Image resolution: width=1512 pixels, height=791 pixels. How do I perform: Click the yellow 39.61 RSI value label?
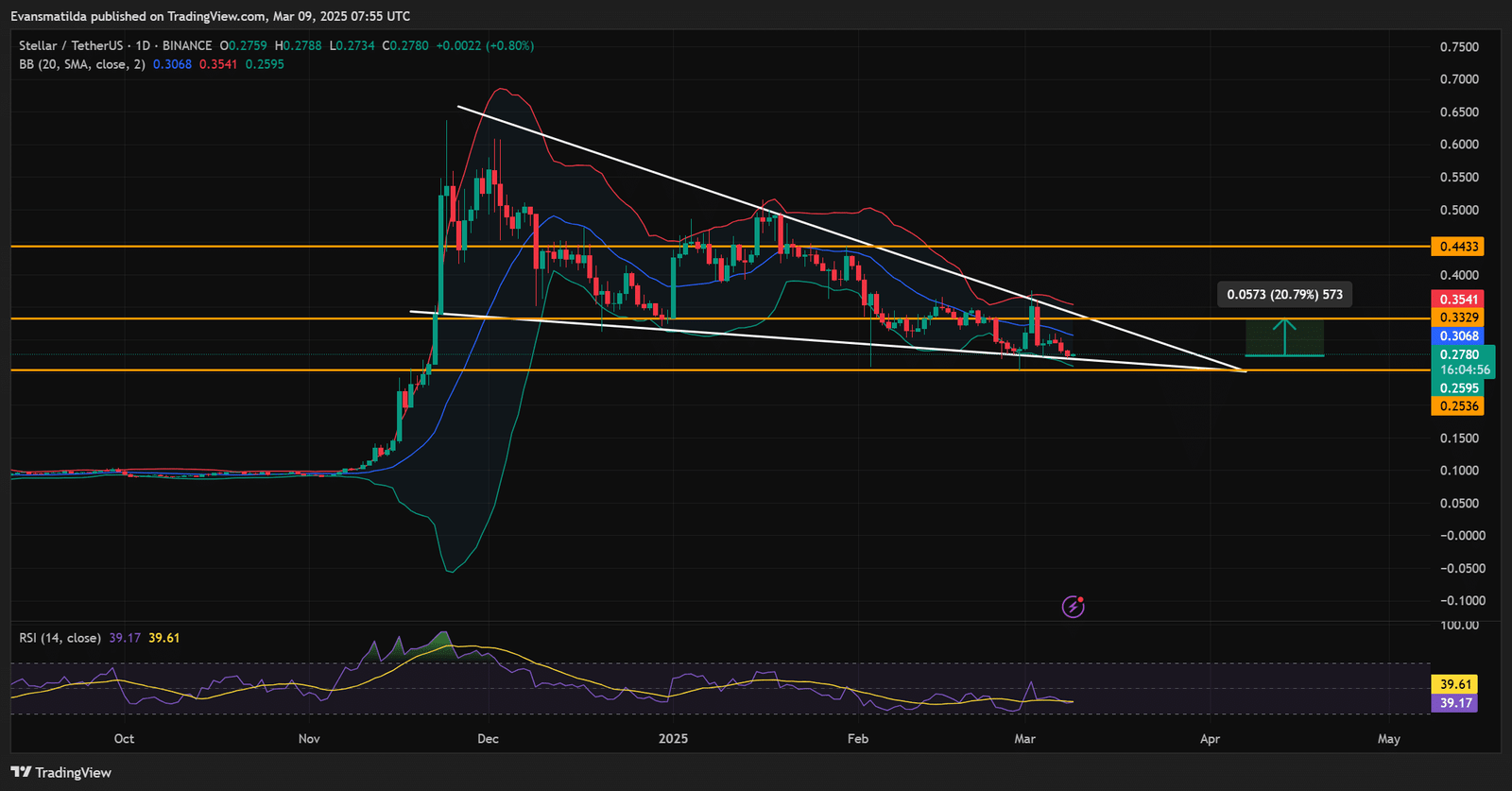coord(1455,684)
